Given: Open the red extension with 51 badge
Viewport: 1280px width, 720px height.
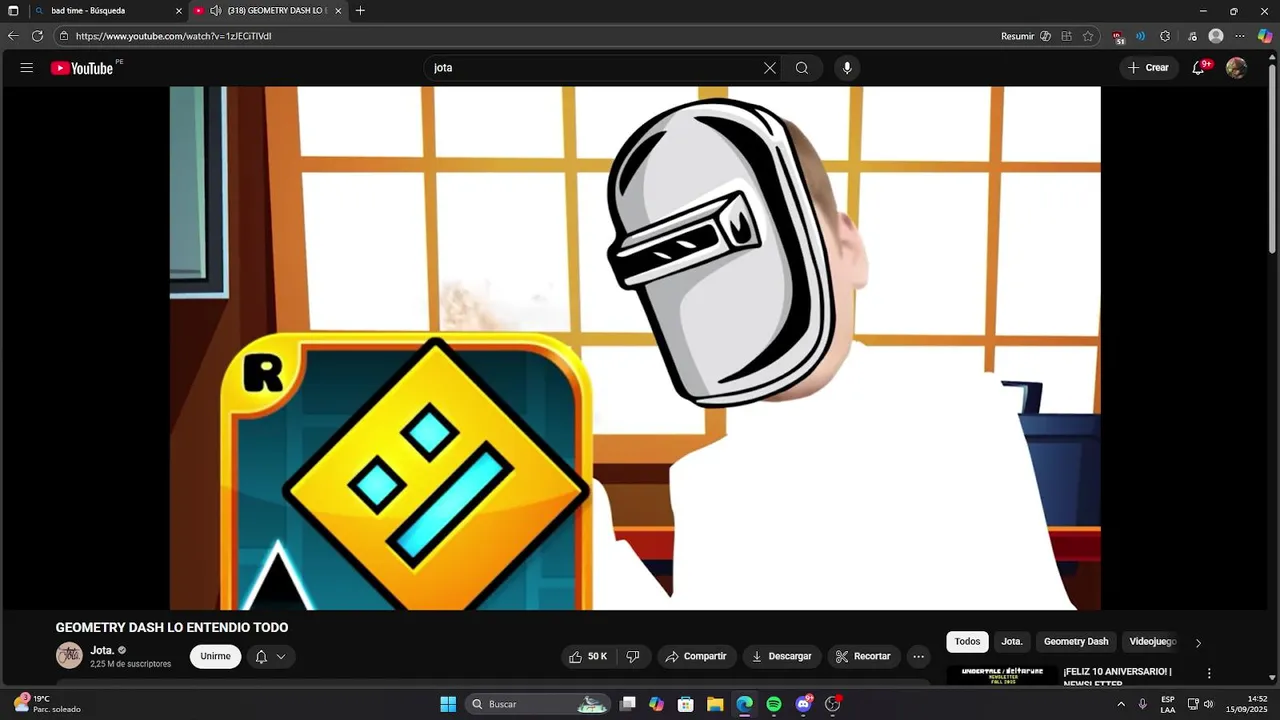Looking at the screenshot, I should pos(1118,37).
